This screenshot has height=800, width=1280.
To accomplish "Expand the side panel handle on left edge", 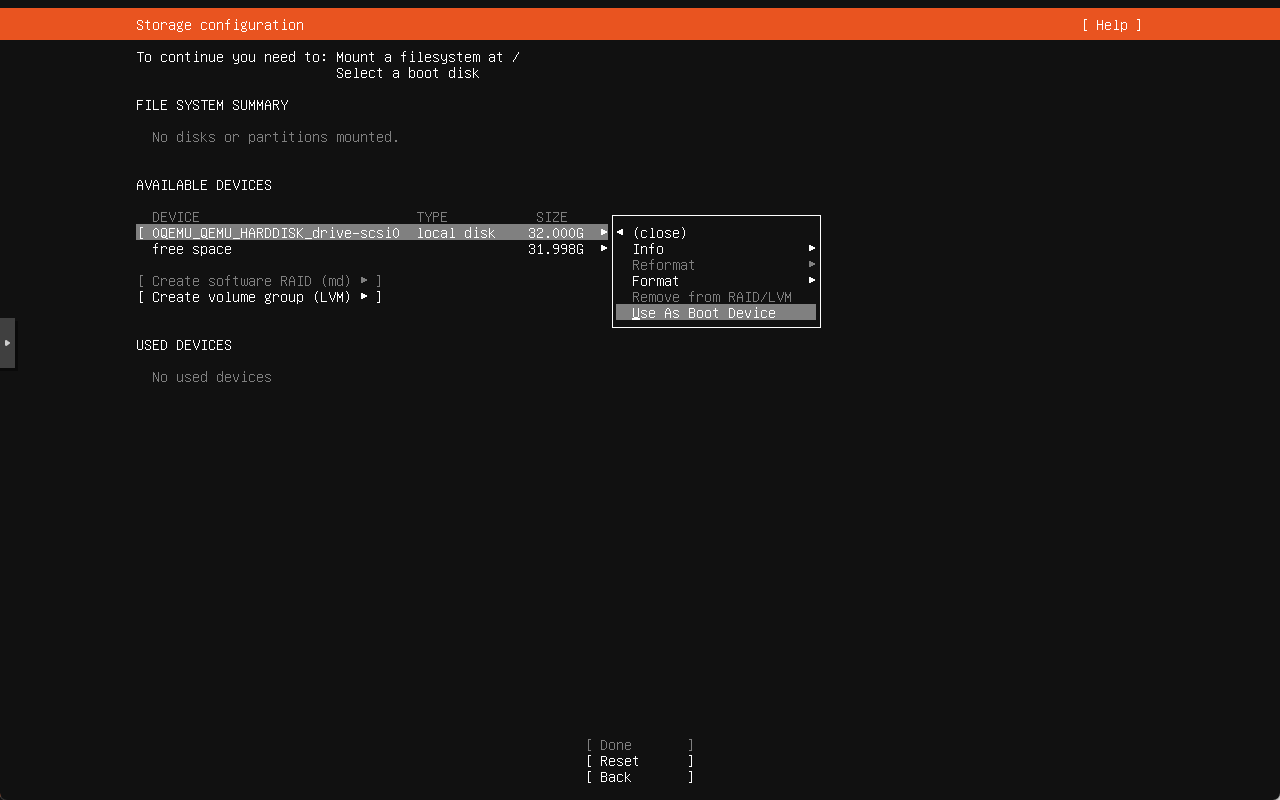I will point(7,343).
